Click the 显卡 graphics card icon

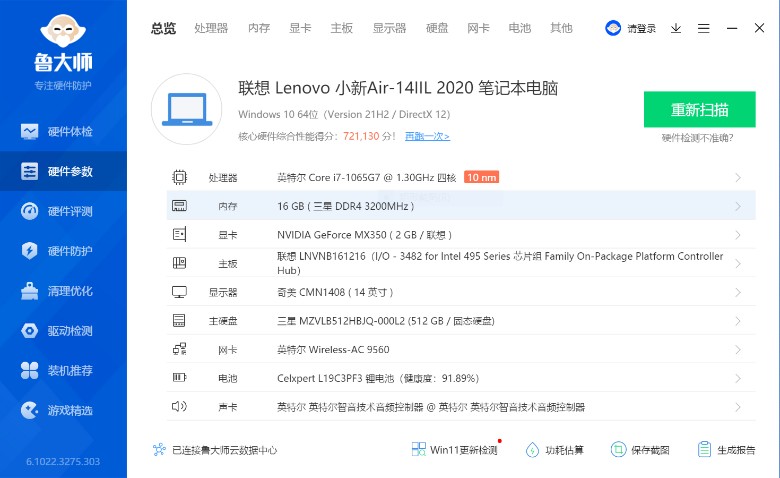point(180,234)
